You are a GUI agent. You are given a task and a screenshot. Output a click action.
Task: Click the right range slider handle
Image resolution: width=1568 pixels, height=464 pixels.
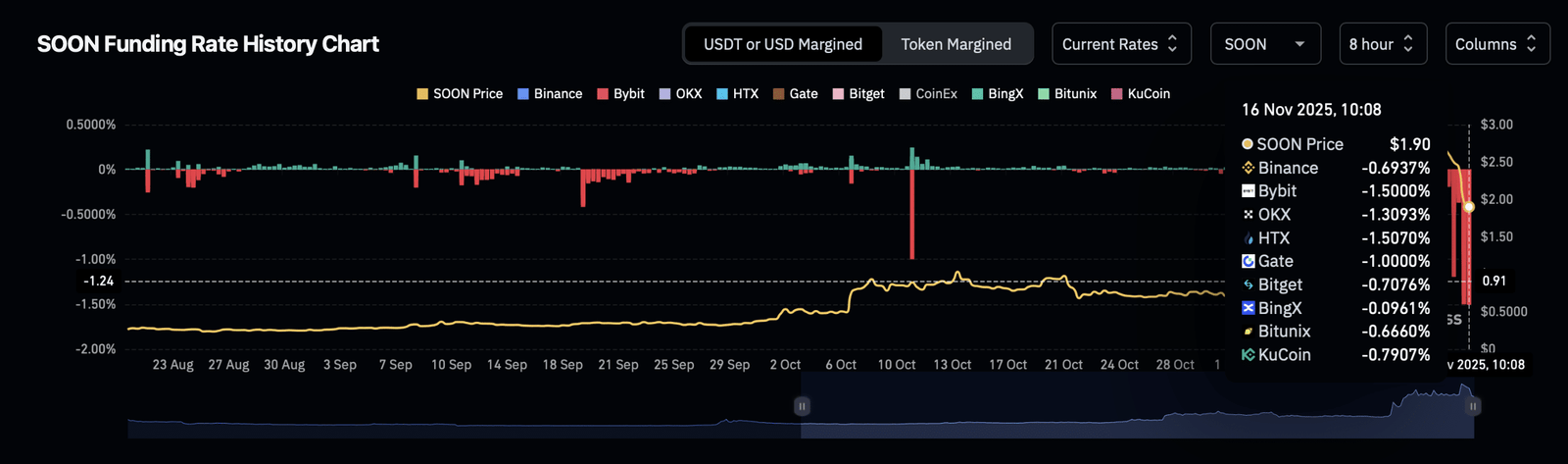point(1473,406)
